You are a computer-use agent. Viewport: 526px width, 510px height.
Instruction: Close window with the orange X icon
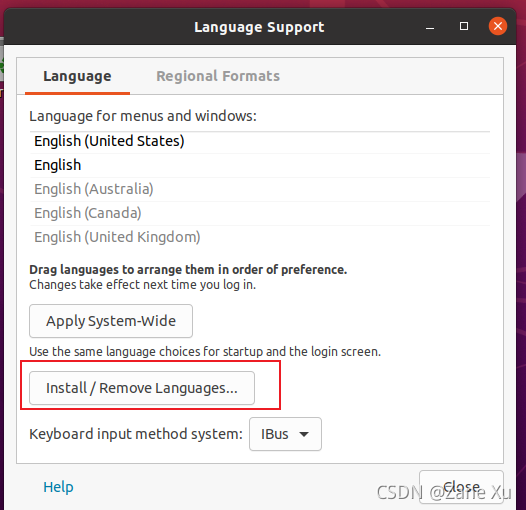coord(498,26)
